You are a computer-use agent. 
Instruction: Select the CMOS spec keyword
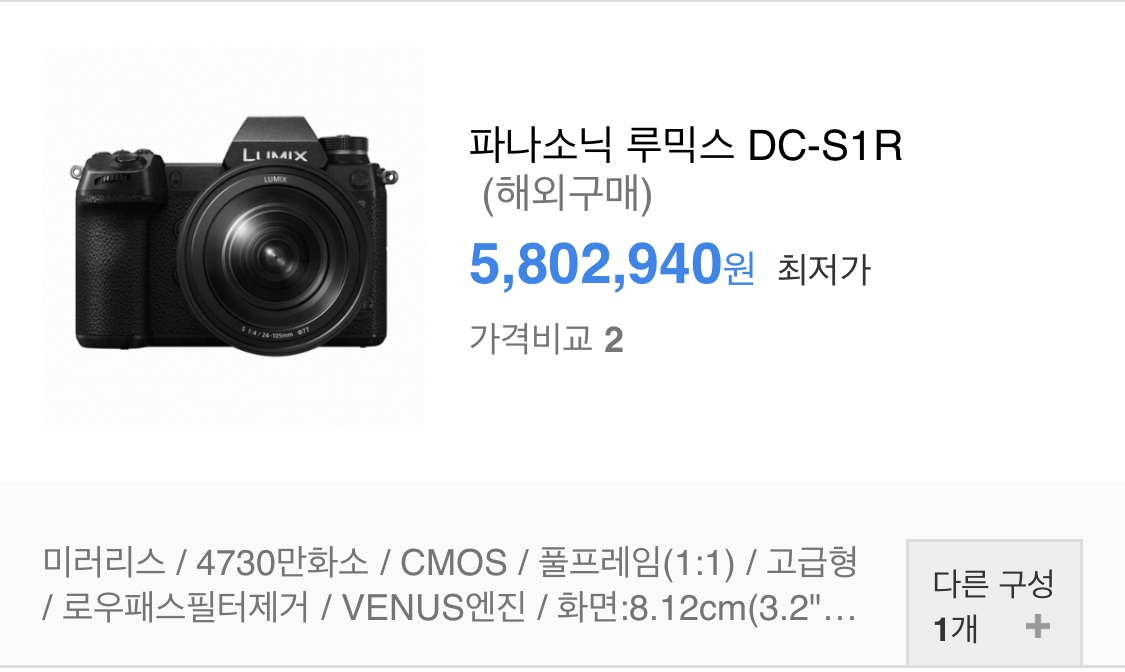[x=453, y=563]
